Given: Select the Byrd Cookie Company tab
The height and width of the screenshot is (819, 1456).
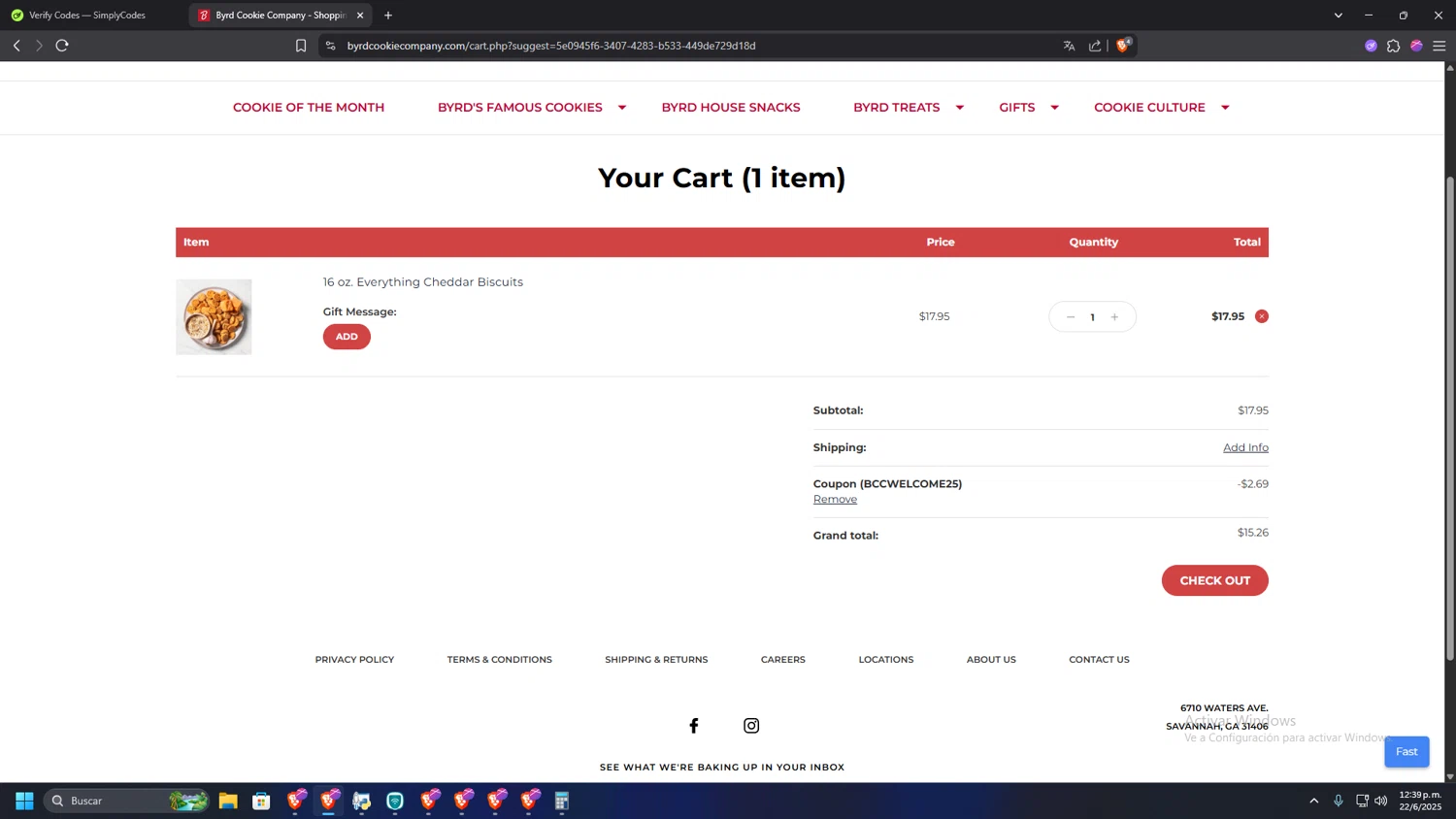Looking at the screenshot, I should pyautogui.click(x=280, y=16).
